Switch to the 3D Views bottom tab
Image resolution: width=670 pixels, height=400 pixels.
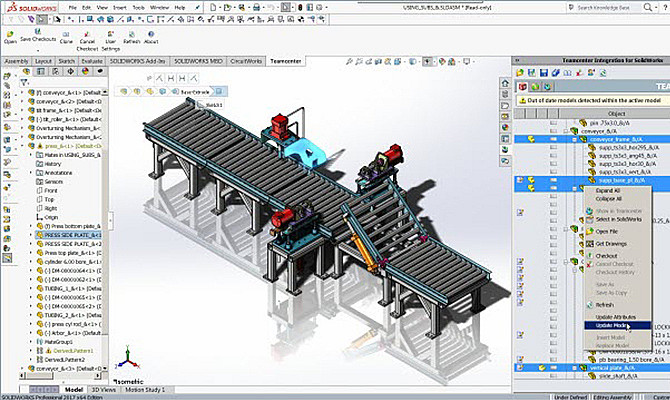point(104,390)
